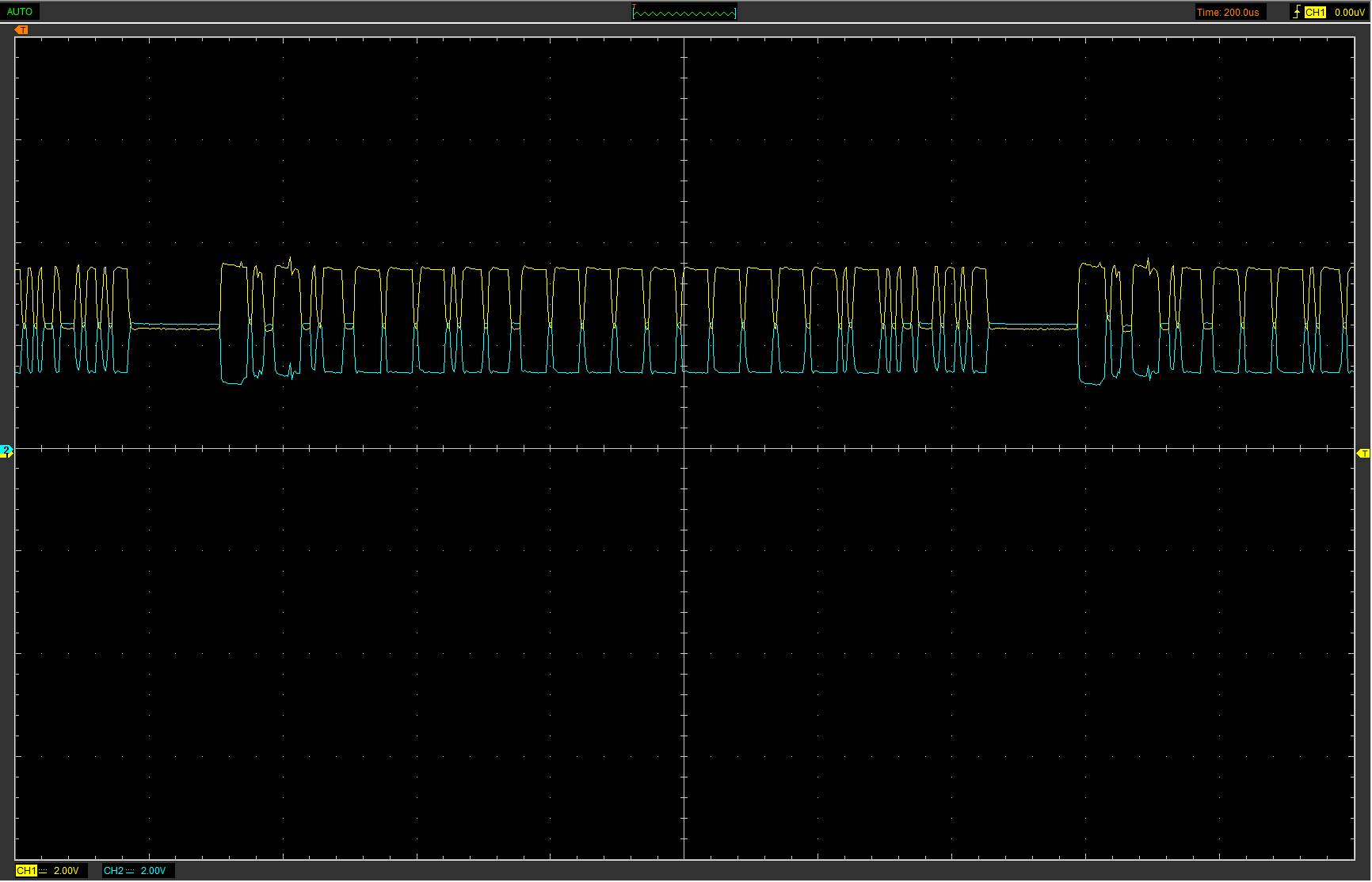Click the CH2 DC coupling icon

pos(130,871)
